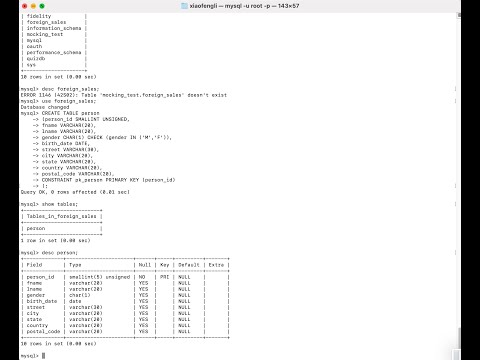Viewport: 480px width, 360px height.
Task: Click 'birth_date' in desc table Field column
Action: tap(42, 301)
